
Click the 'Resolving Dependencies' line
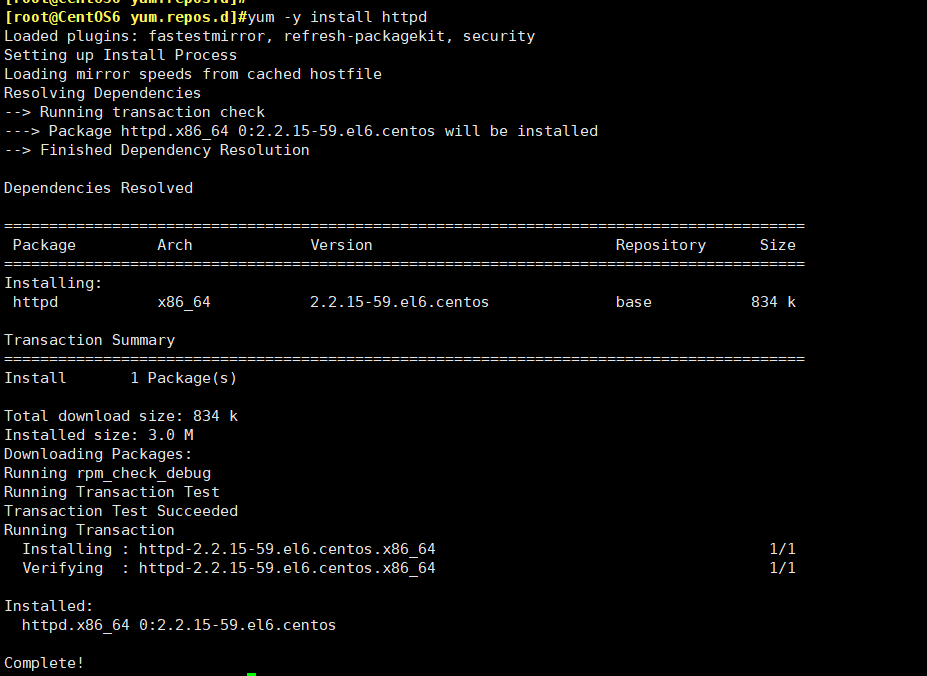(x=102, y=93)
